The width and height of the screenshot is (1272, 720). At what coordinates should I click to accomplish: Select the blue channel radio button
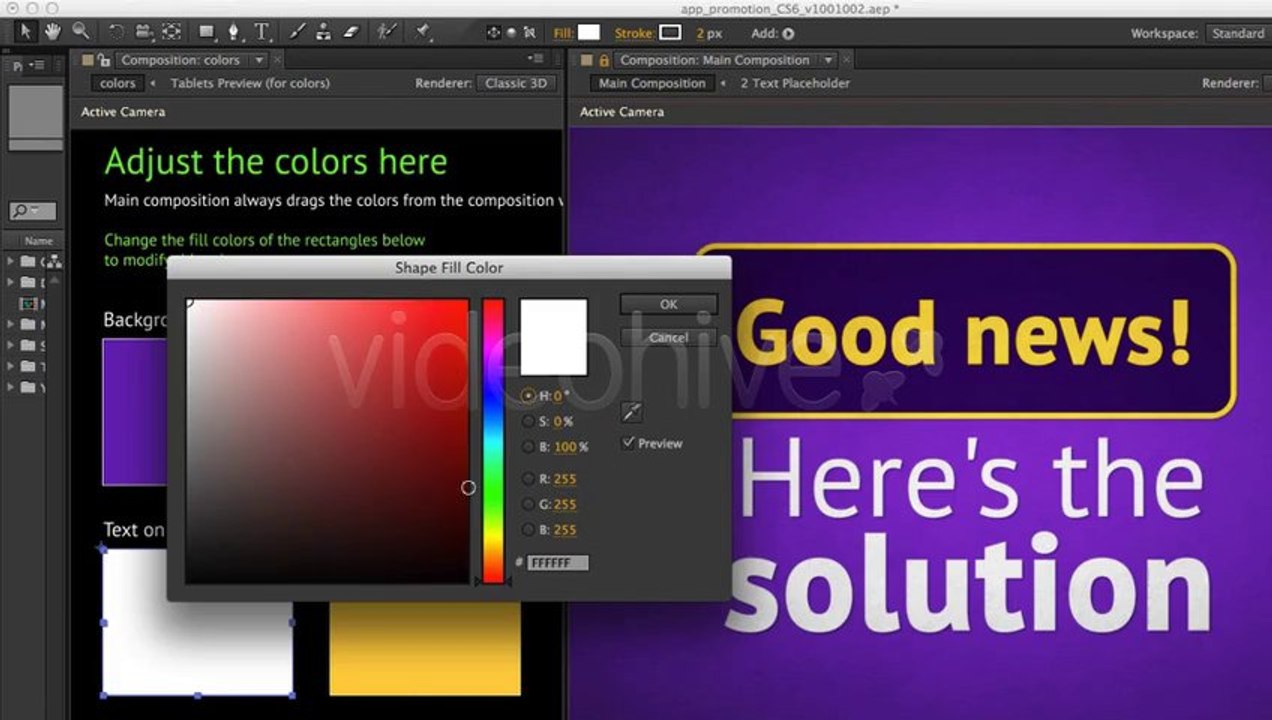click(528, 530)
